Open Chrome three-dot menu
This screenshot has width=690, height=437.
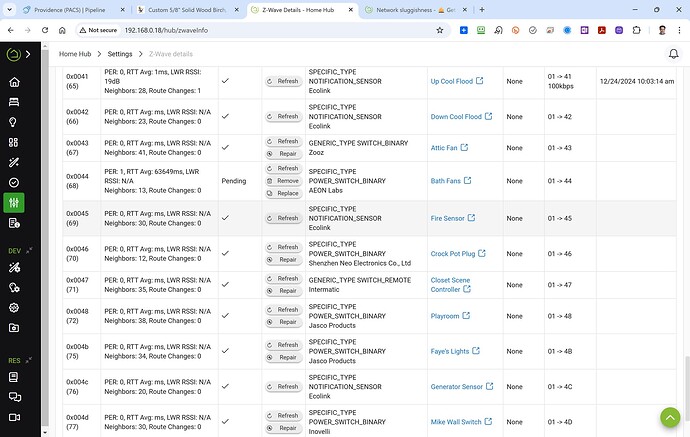click(x=679, y=30)
